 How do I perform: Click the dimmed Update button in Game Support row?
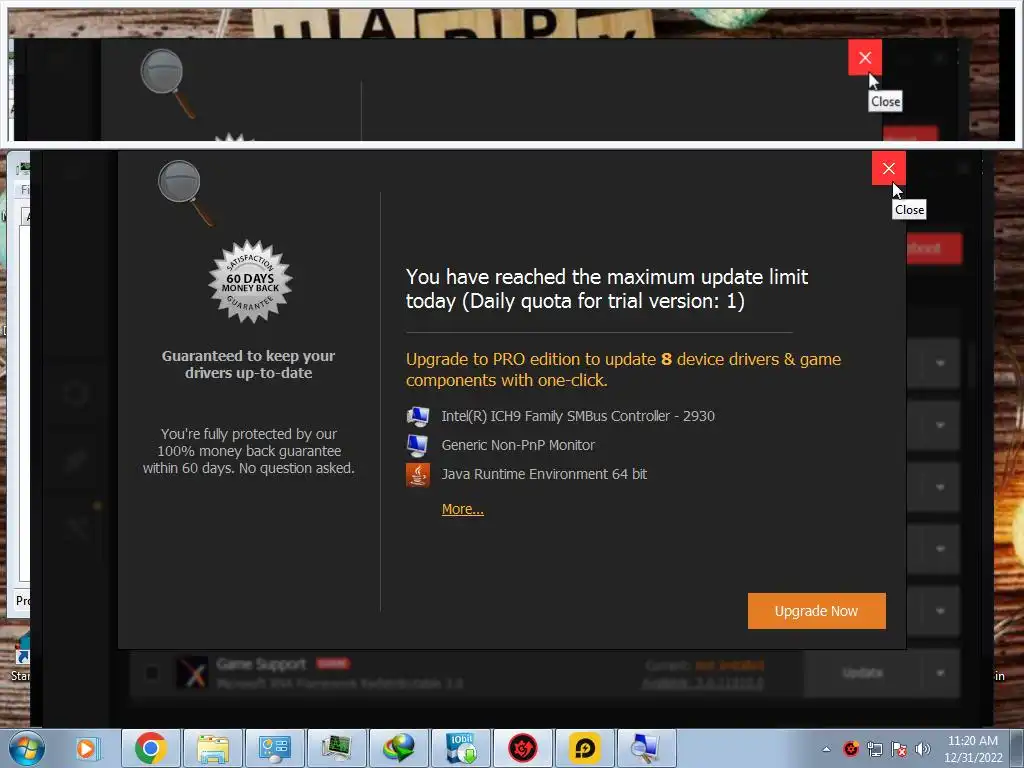pos(862,673)
